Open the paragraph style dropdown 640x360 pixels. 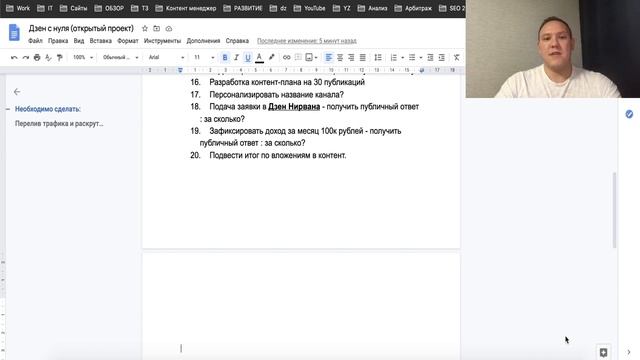coord(120,58)
